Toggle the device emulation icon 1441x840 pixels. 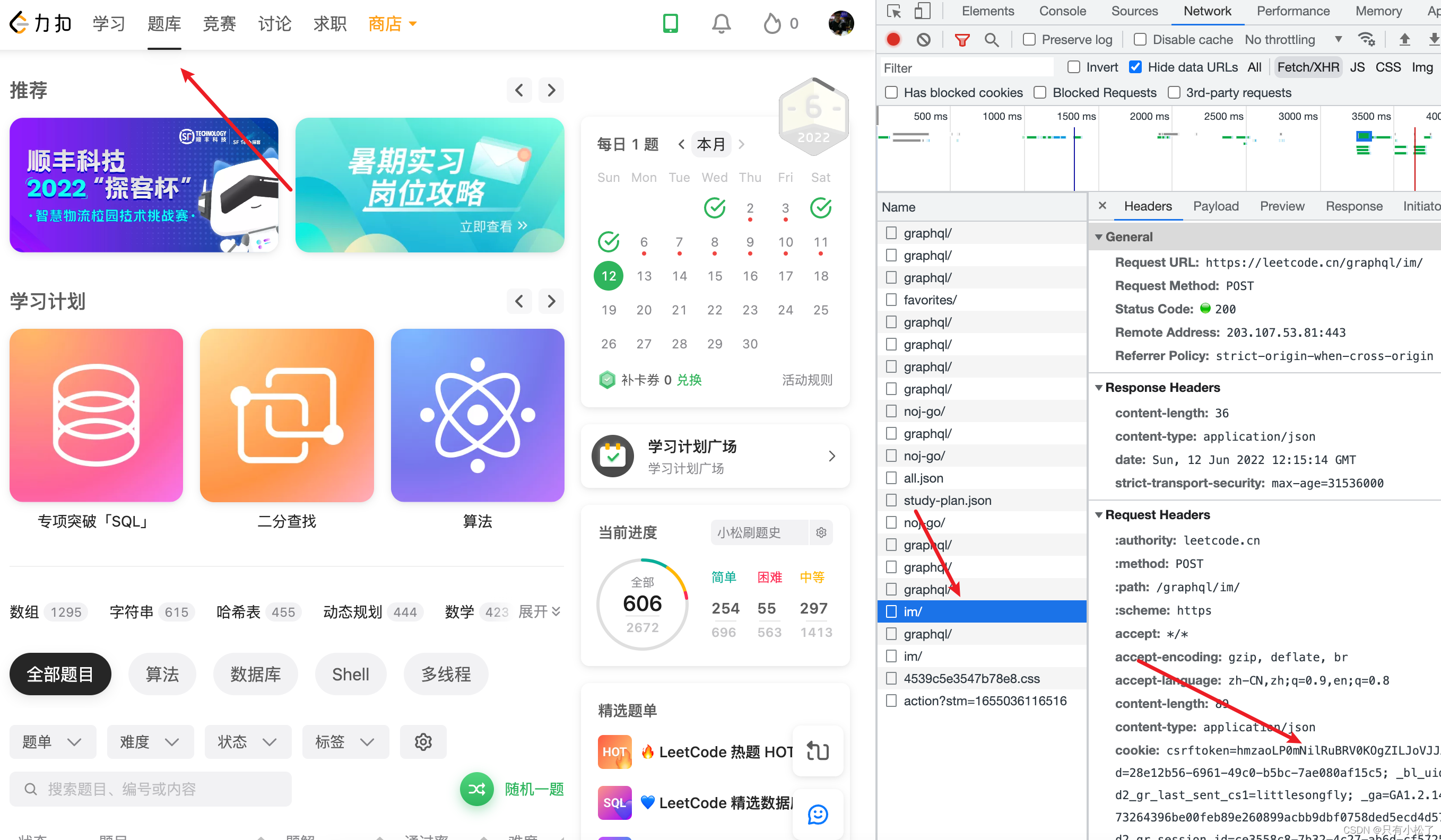922,11
